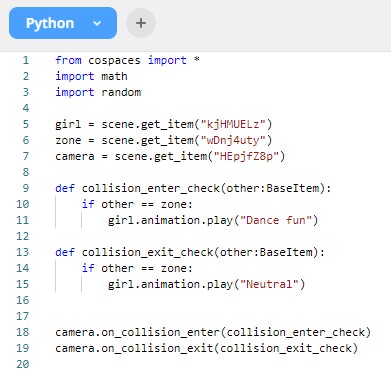Click the camera.on_collision_exit call line
The image size is (391, 371).
pos(207,348)
